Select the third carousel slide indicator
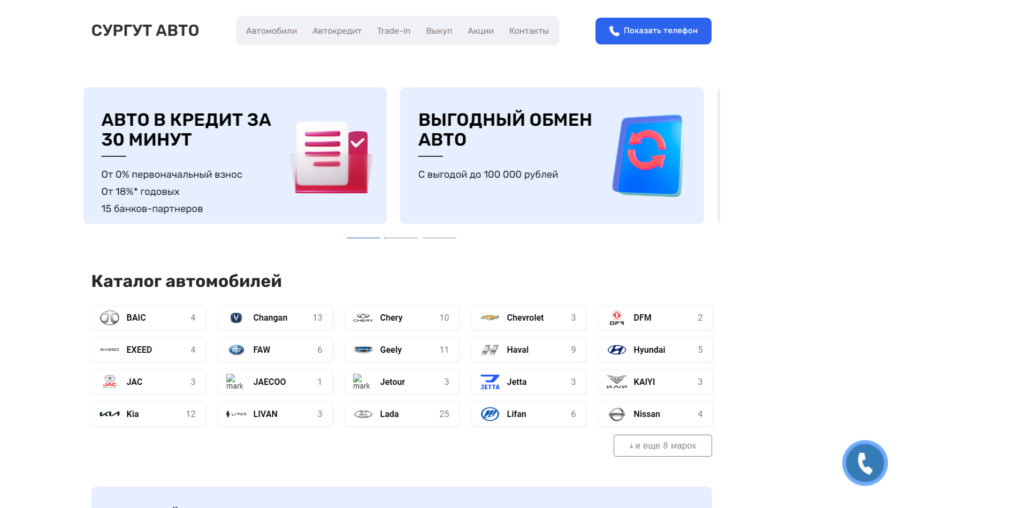 click(439, 238)
